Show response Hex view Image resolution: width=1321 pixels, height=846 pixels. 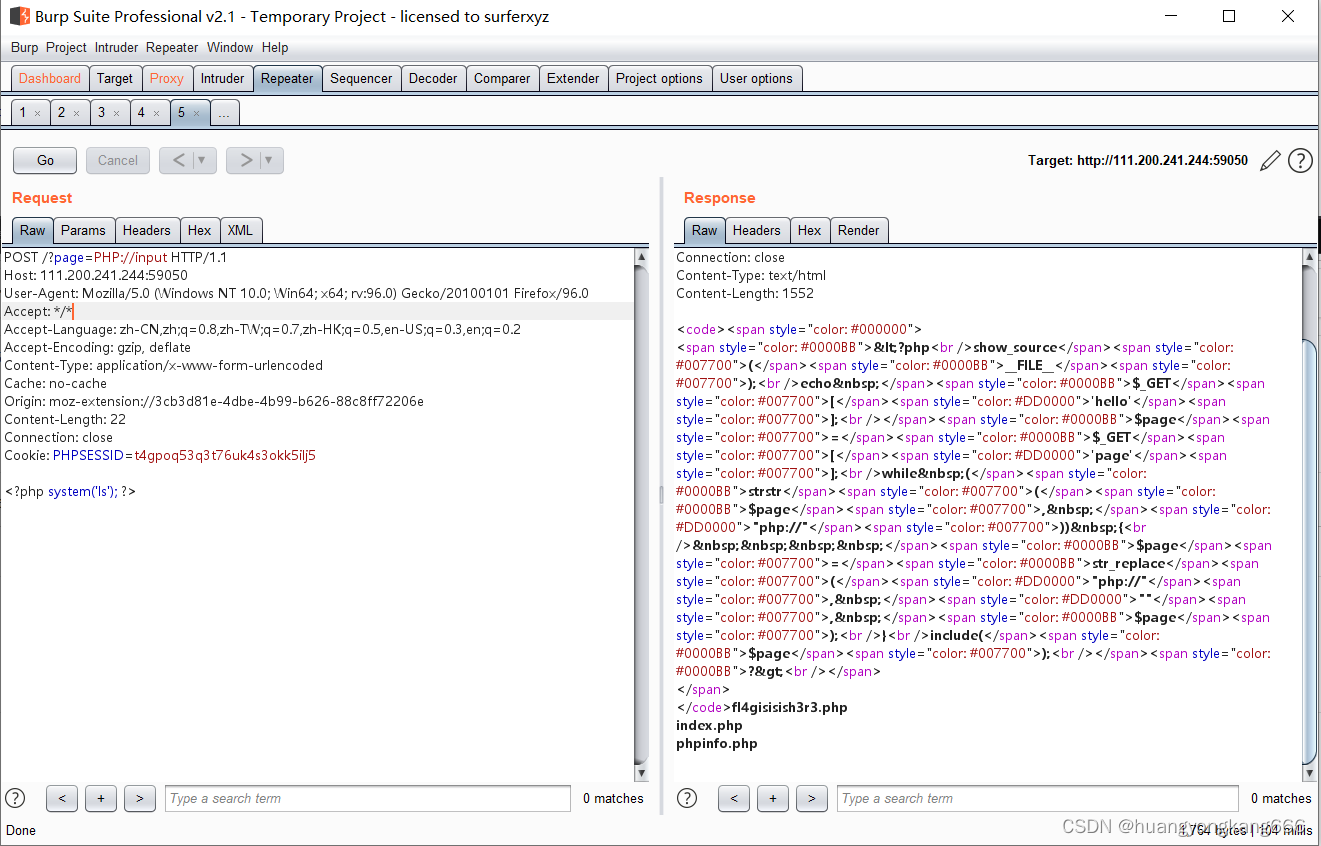[810, 230]
